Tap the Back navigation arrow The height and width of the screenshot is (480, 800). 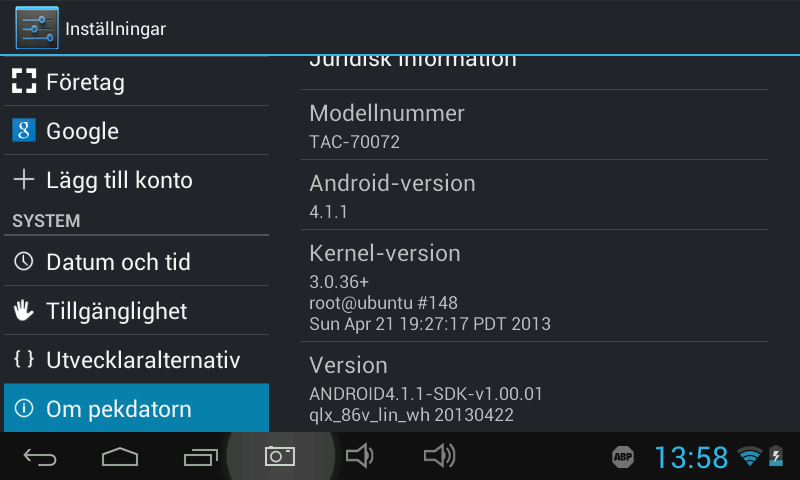[40, 457]
